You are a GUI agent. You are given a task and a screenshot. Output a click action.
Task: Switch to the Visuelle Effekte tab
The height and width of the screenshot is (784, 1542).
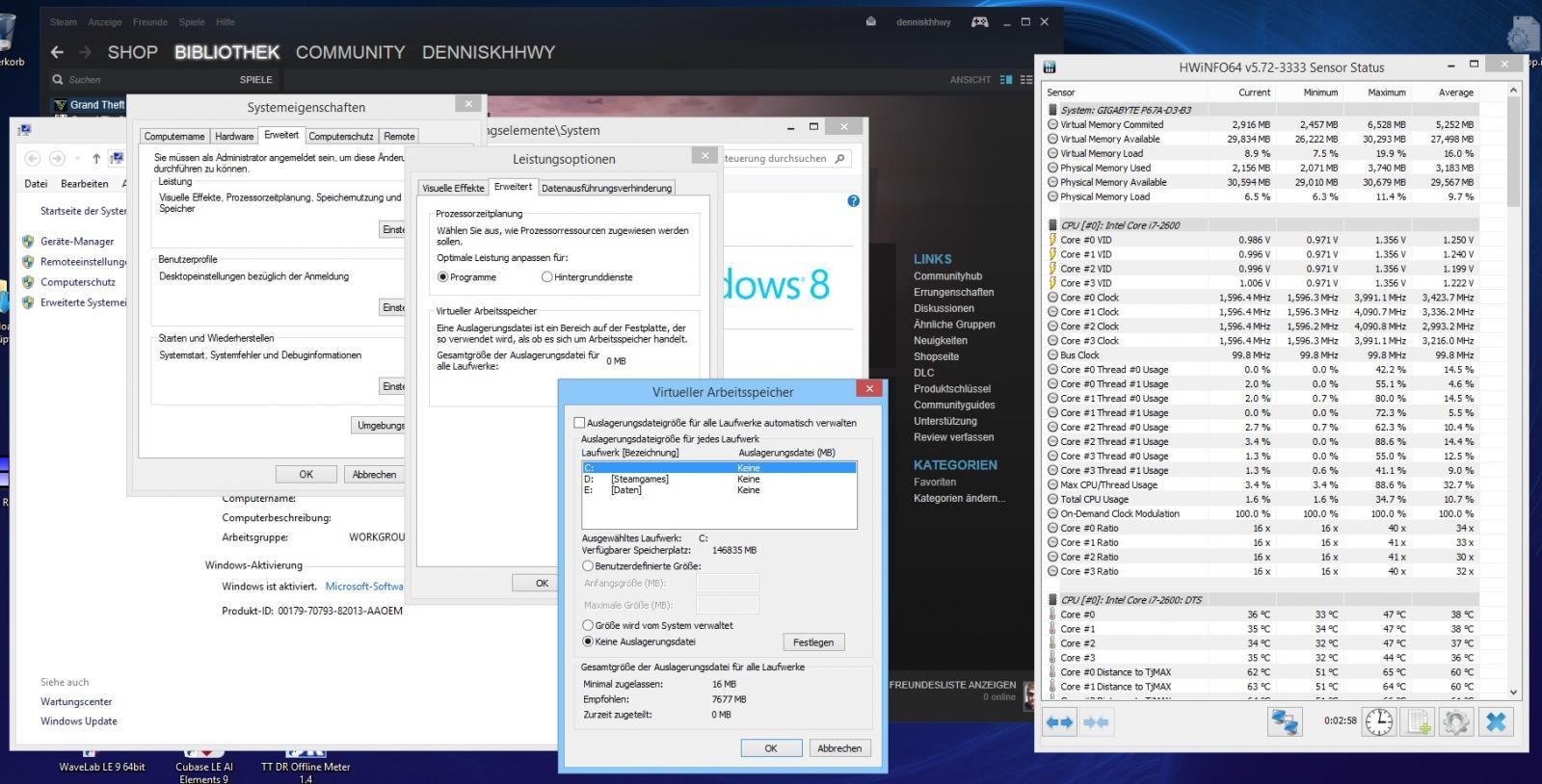click(x=453, y=188)
